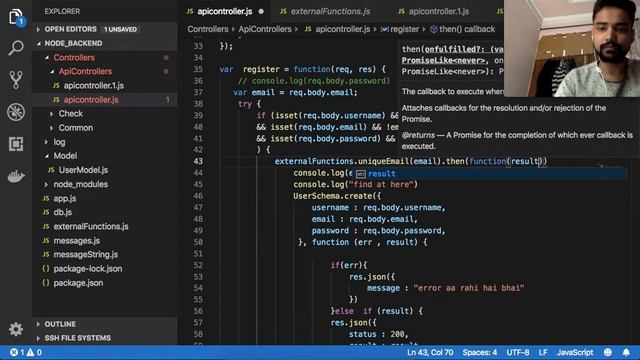
Task: Open notifications bell in status bar
Action: (x=626, y=352)
